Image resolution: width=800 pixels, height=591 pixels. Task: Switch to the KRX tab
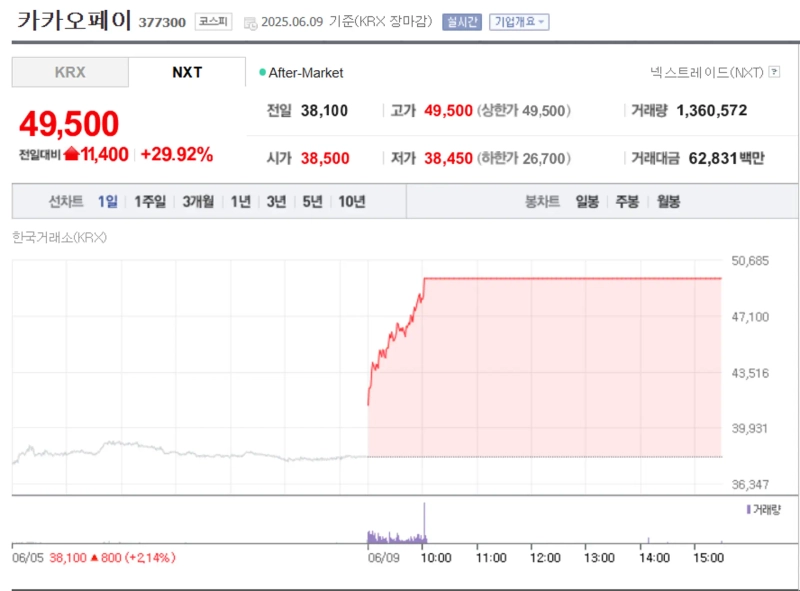70,72
